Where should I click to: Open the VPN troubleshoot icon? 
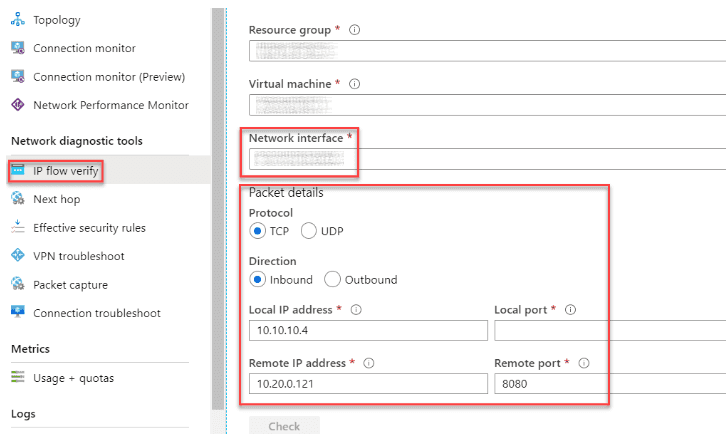[x=18, y=255]
